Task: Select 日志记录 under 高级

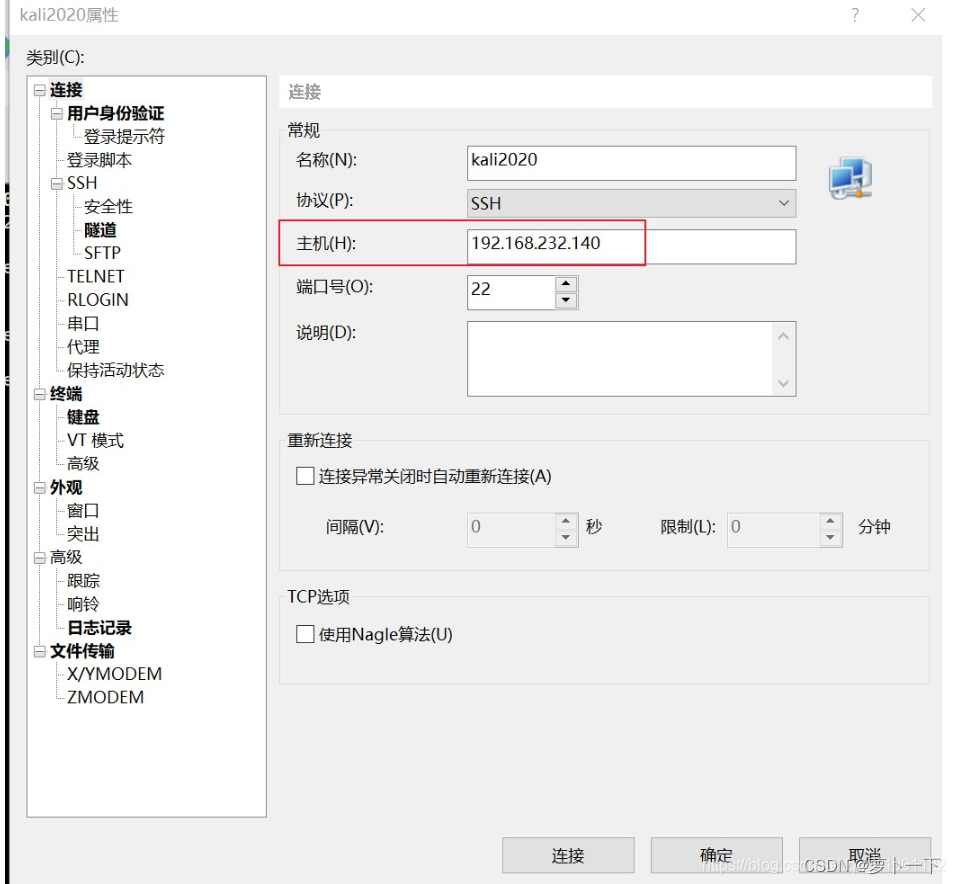Action: 99,627
